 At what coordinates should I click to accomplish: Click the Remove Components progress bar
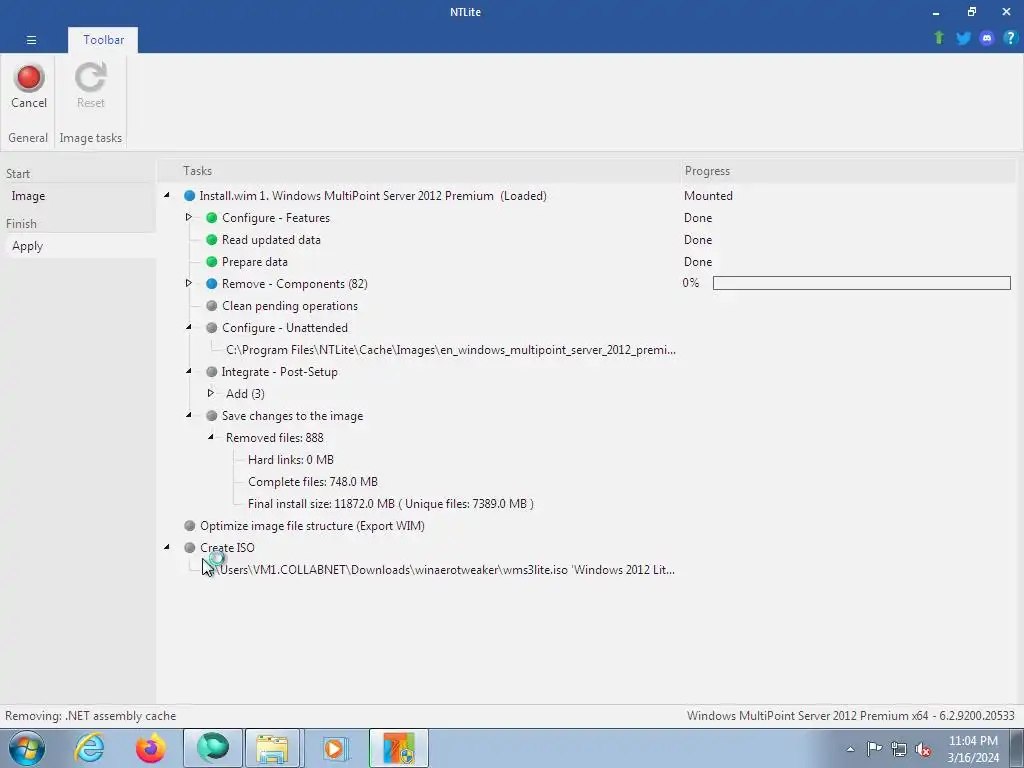(861, 283)
